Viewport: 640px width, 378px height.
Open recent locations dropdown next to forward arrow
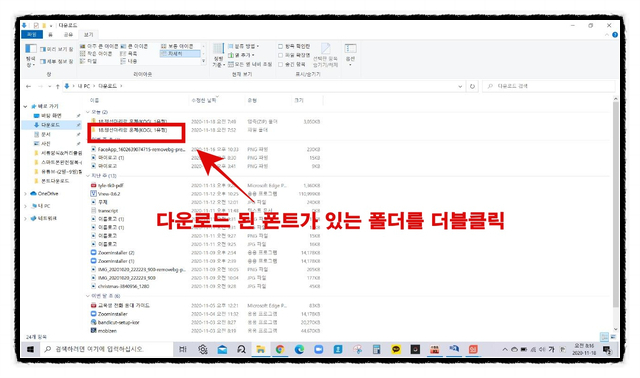[49, 86]
